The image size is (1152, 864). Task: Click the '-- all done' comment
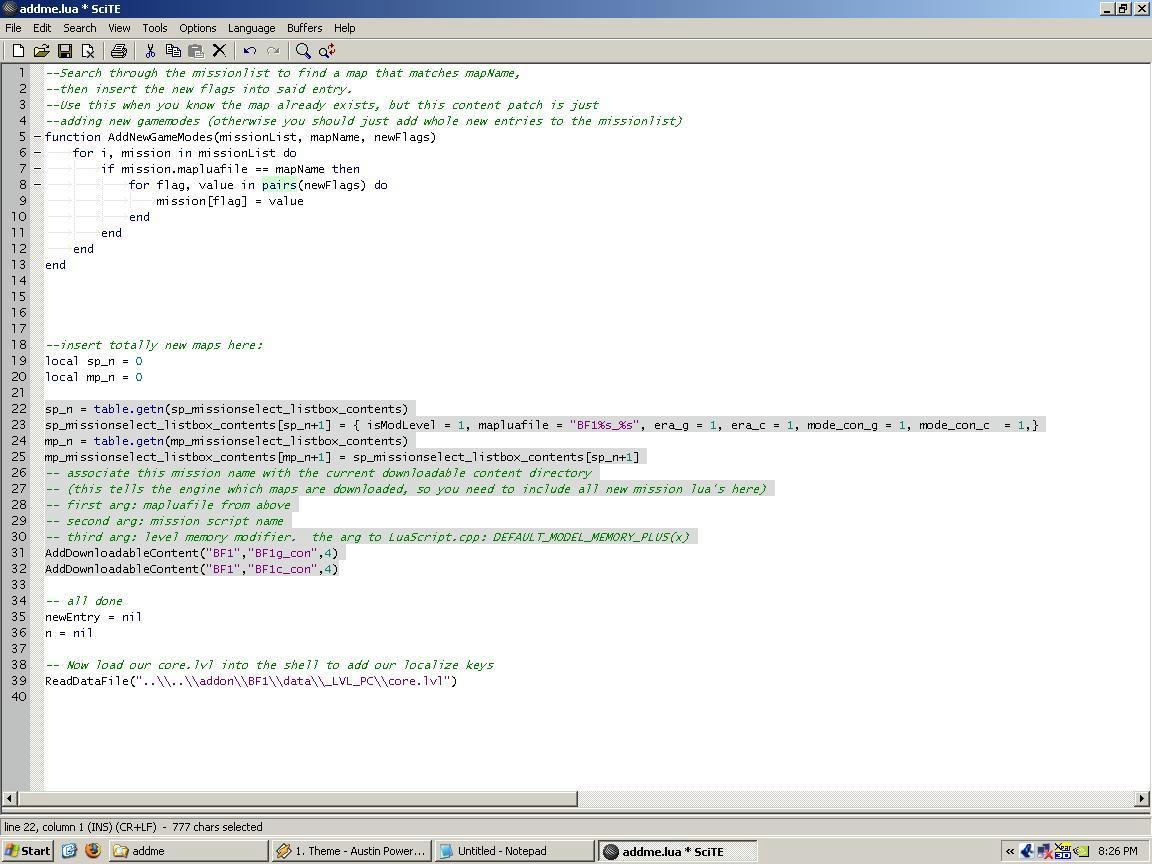coord(84,600)
